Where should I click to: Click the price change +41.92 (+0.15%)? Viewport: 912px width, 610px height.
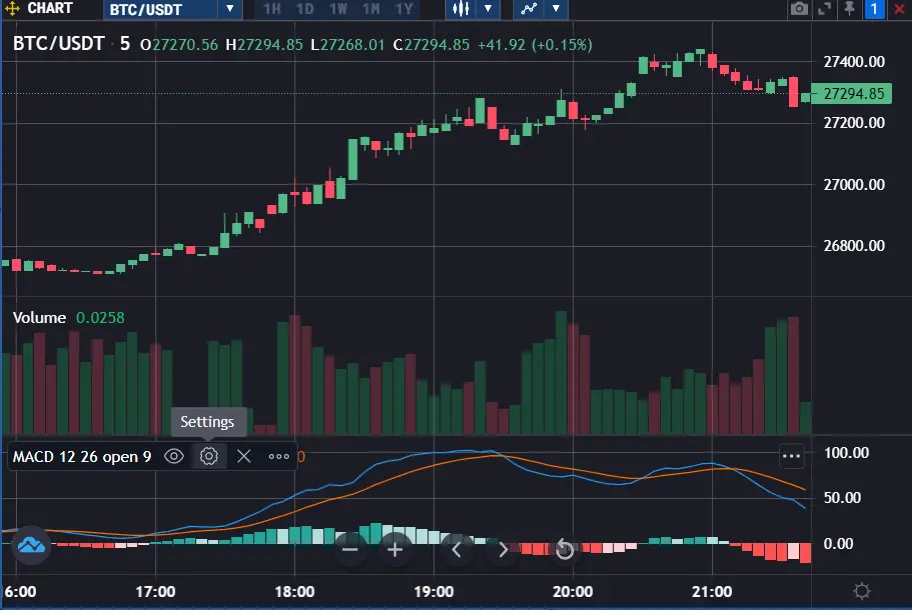point(535,45)
